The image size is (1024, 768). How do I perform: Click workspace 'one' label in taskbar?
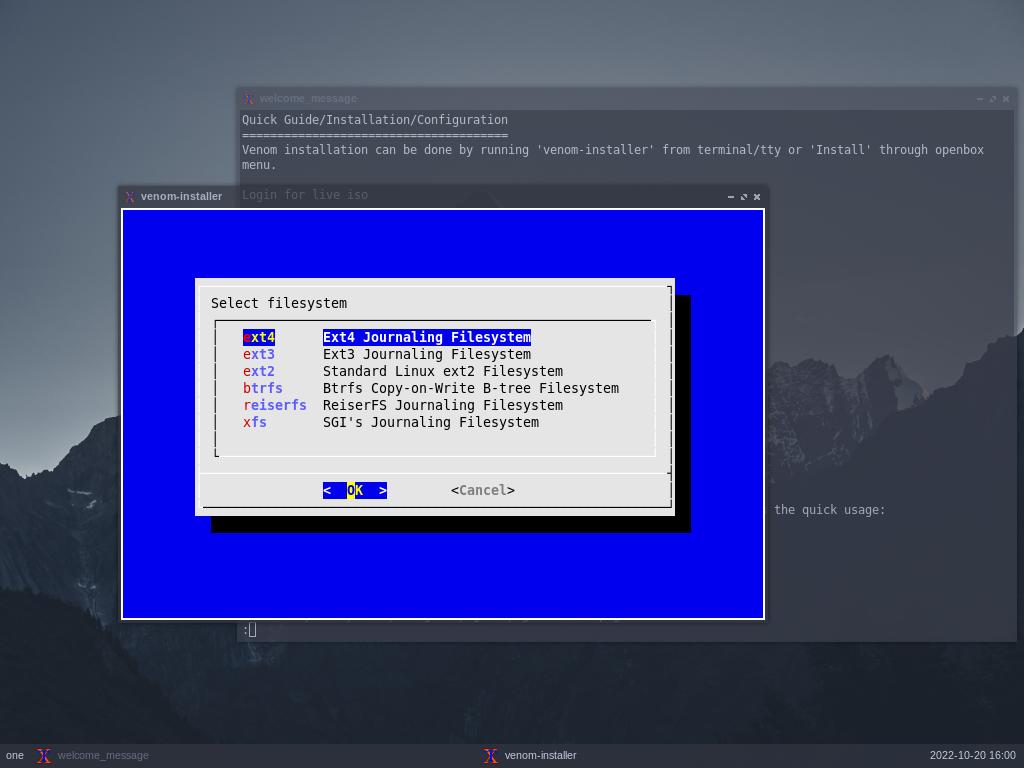point(14,756)
